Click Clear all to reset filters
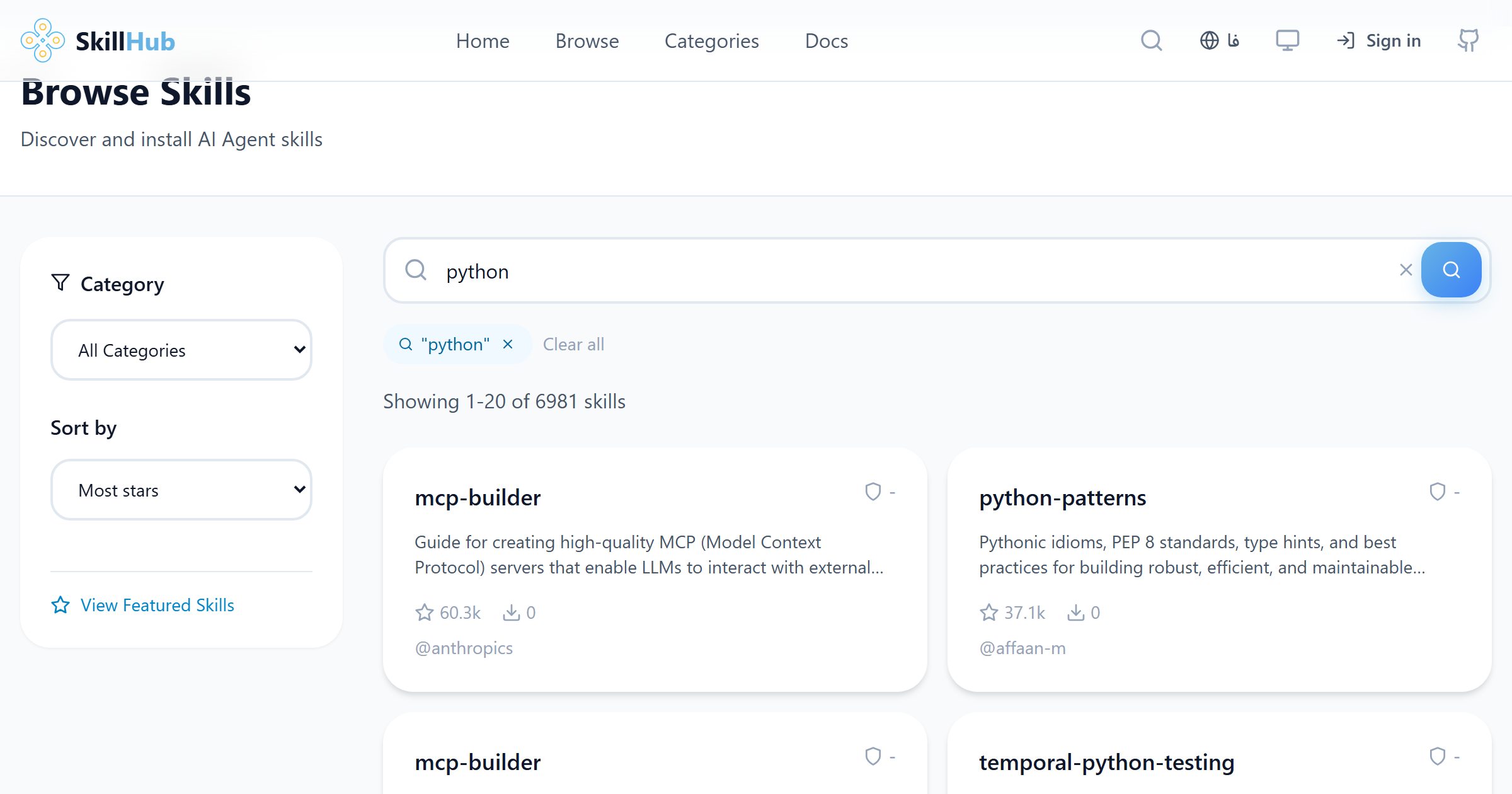Screen dimensions: 1512x794 point(573,344)
